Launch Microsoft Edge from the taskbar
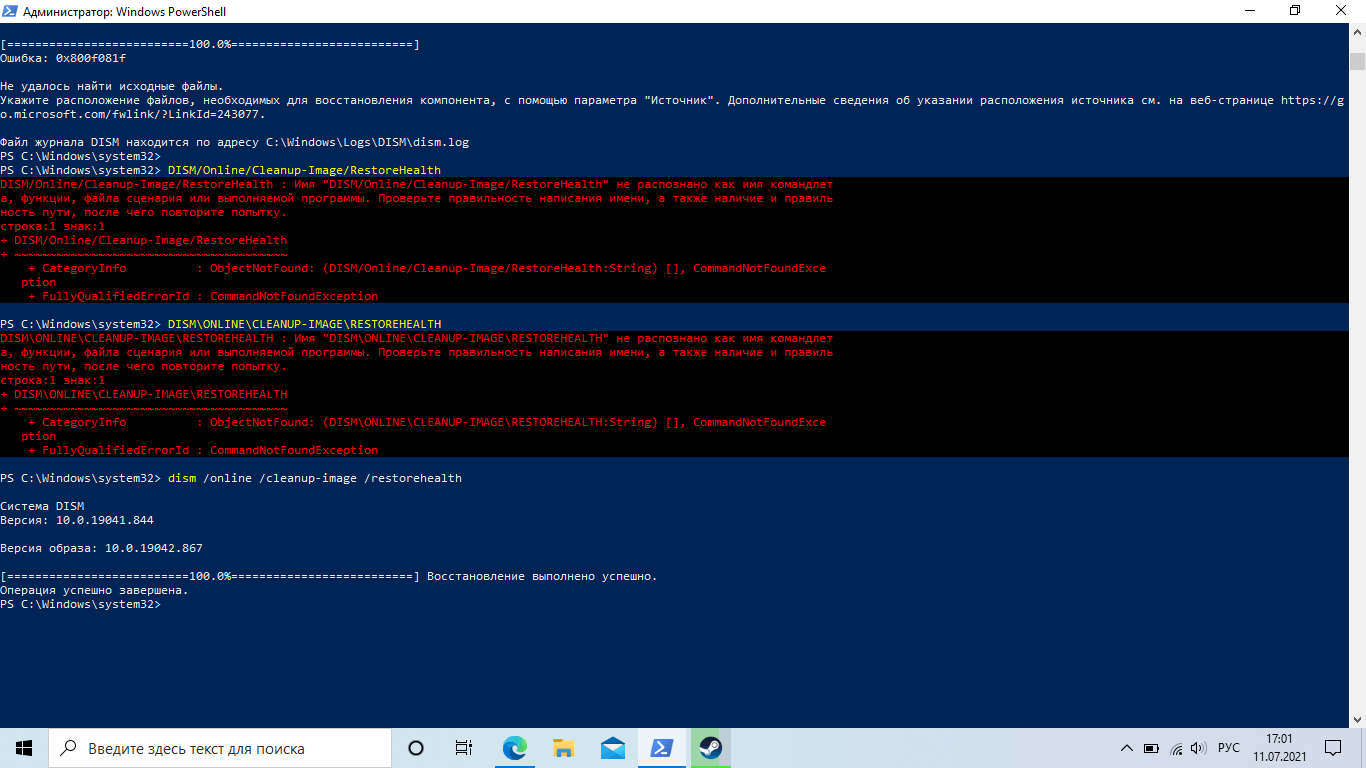 click(x=515, y=748)
